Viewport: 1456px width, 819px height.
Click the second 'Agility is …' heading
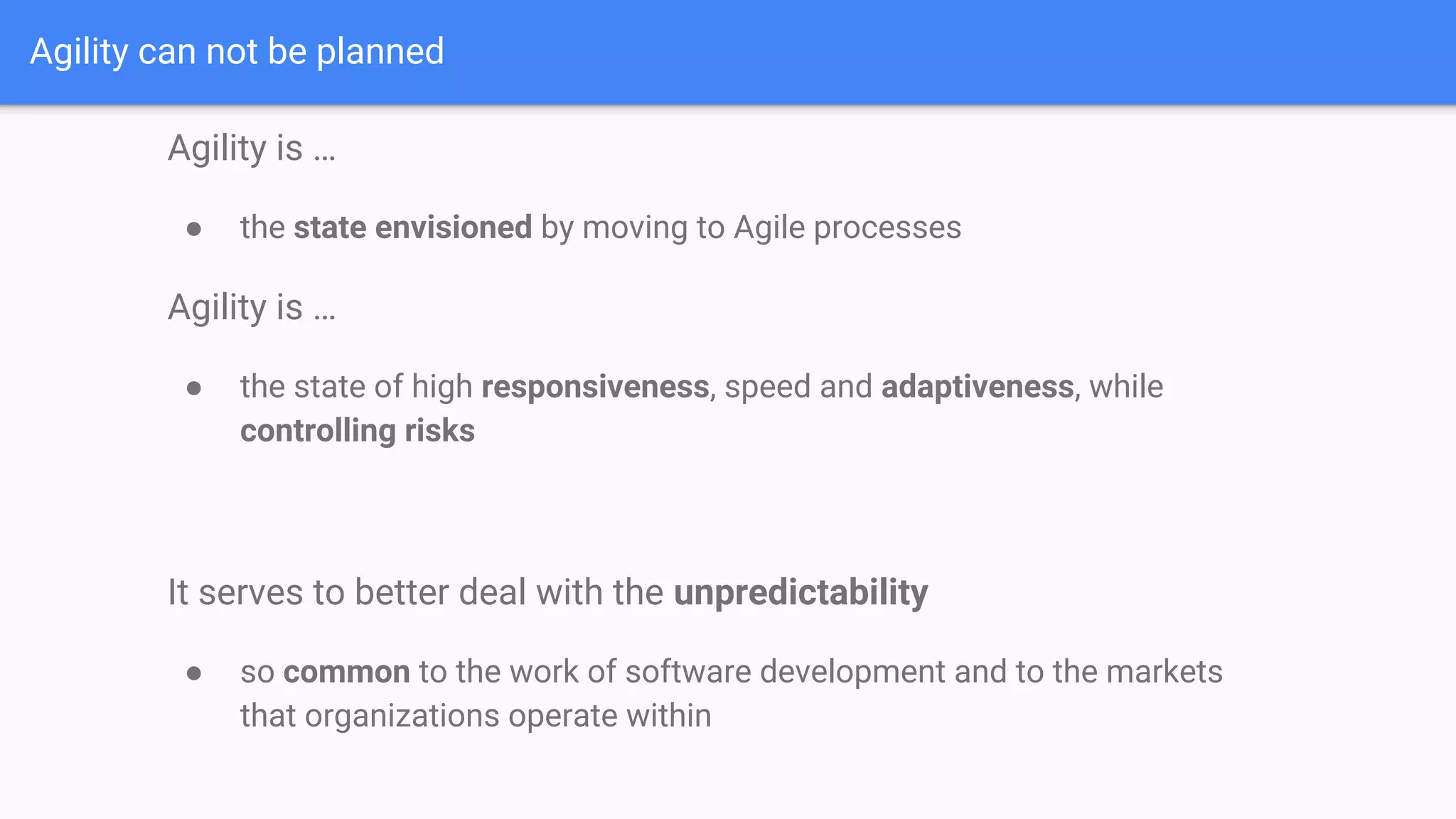click(252, 309)
